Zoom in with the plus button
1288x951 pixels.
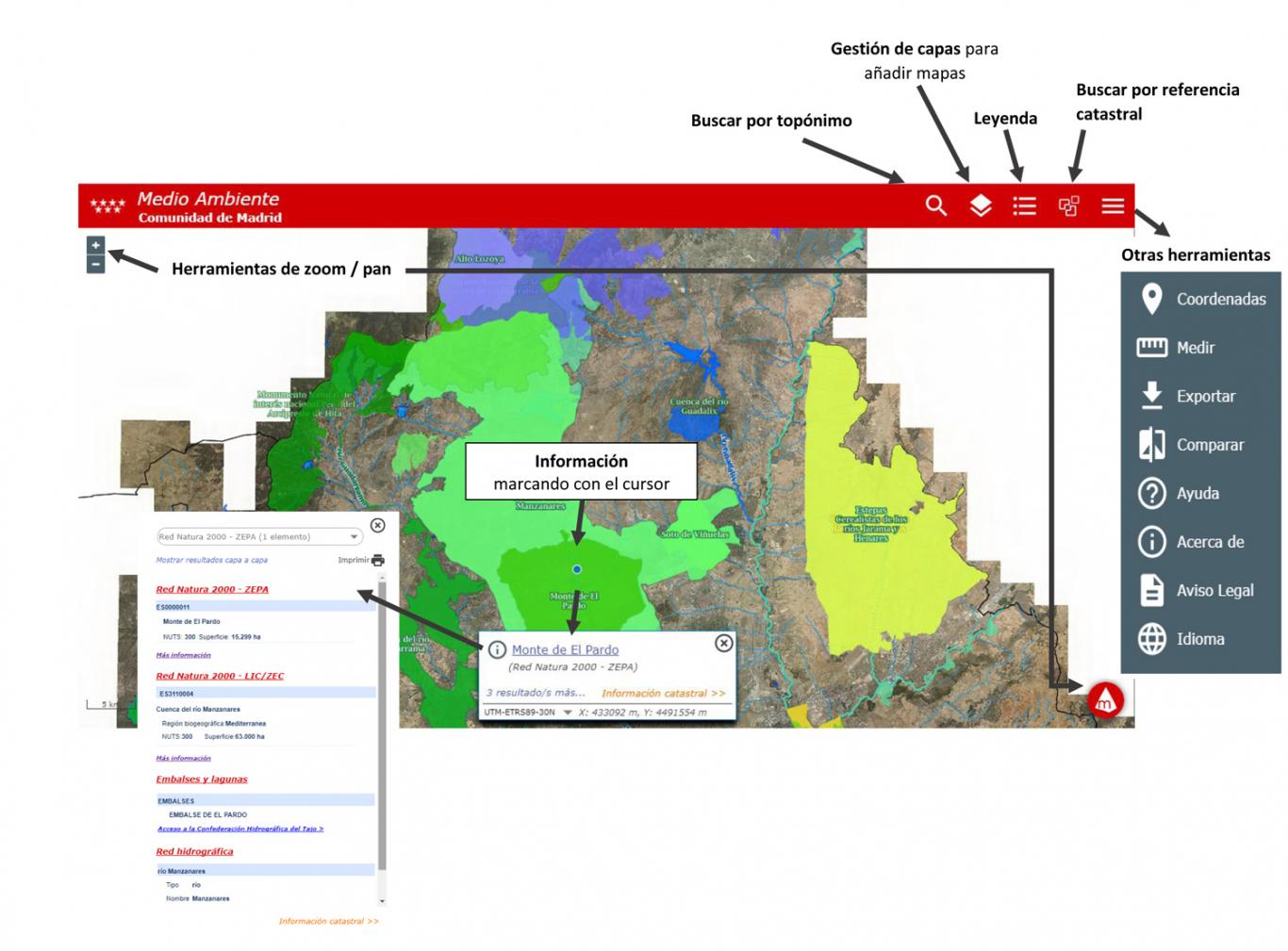(95, 245)
